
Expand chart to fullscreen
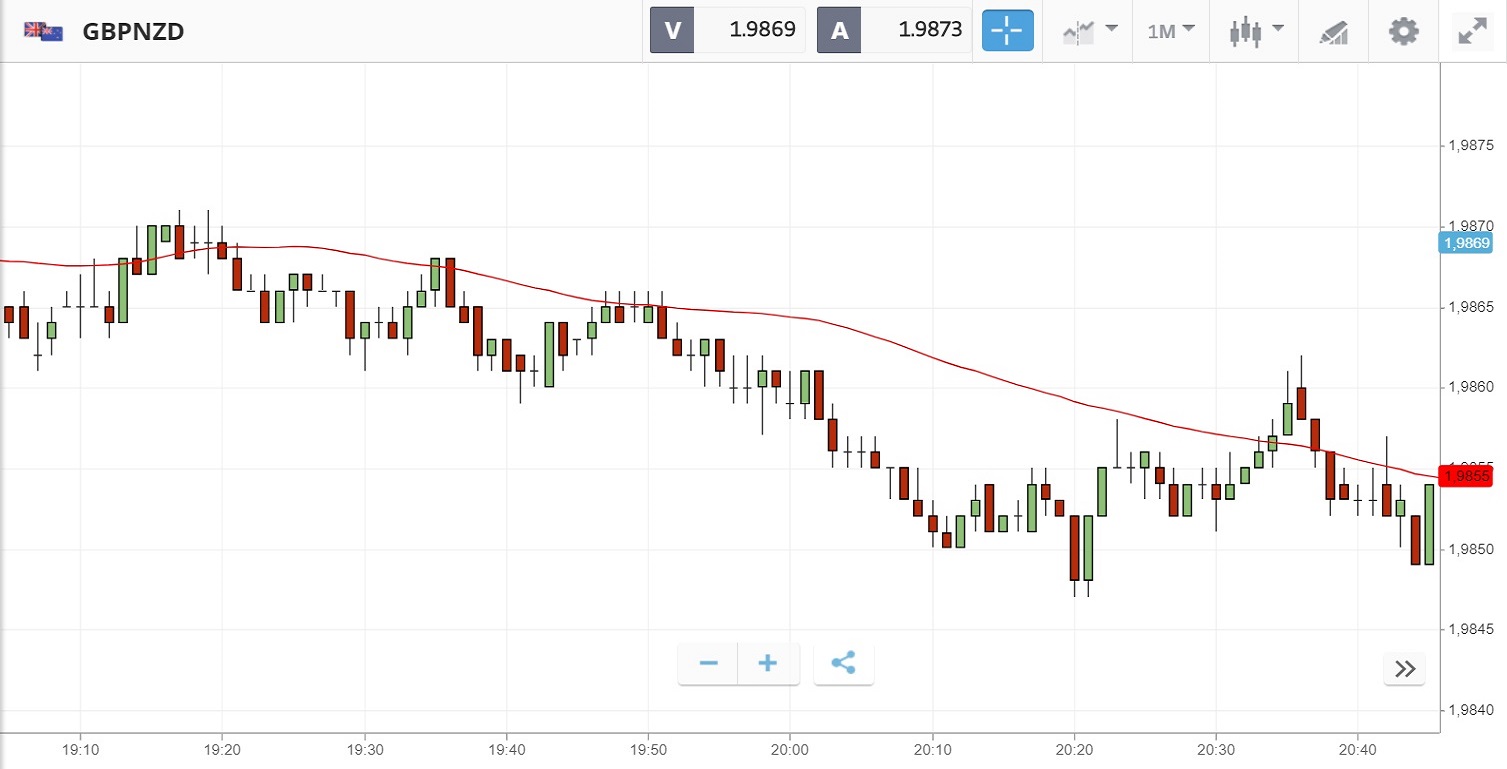pyautogui.click(x=1471, y=31)
